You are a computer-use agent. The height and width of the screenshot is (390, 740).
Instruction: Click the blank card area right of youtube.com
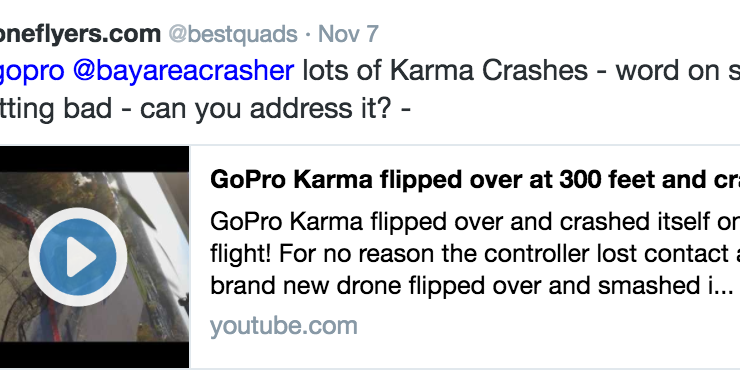click(547, 327)
